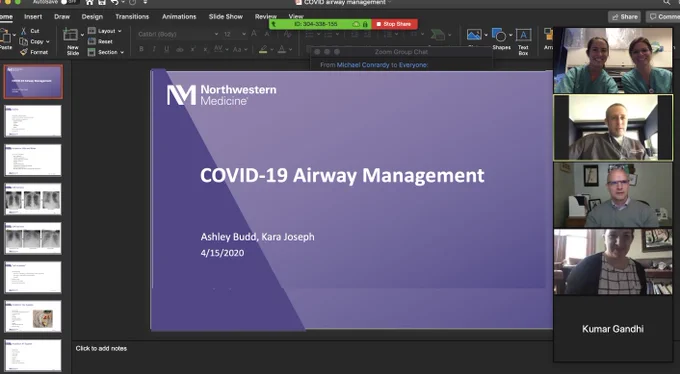This screenshot has height=374, width=680.
Task: Click Stop Share in the Zoom bar
Action: [394, 24]
